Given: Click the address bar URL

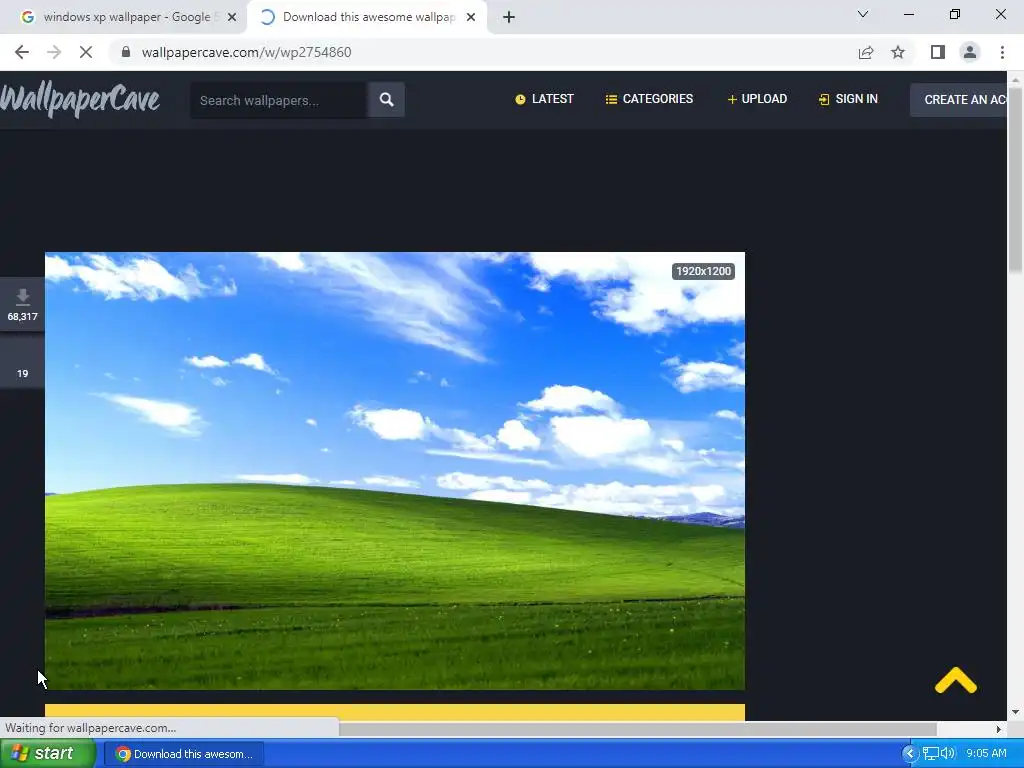Looking at the screenshot, I should pyautogui.click(x=246, y=52).
